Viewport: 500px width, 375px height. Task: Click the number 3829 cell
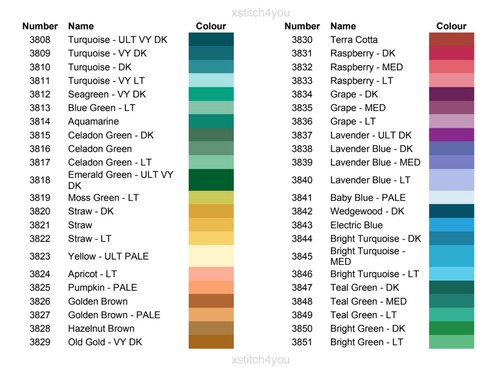point(40,342)
